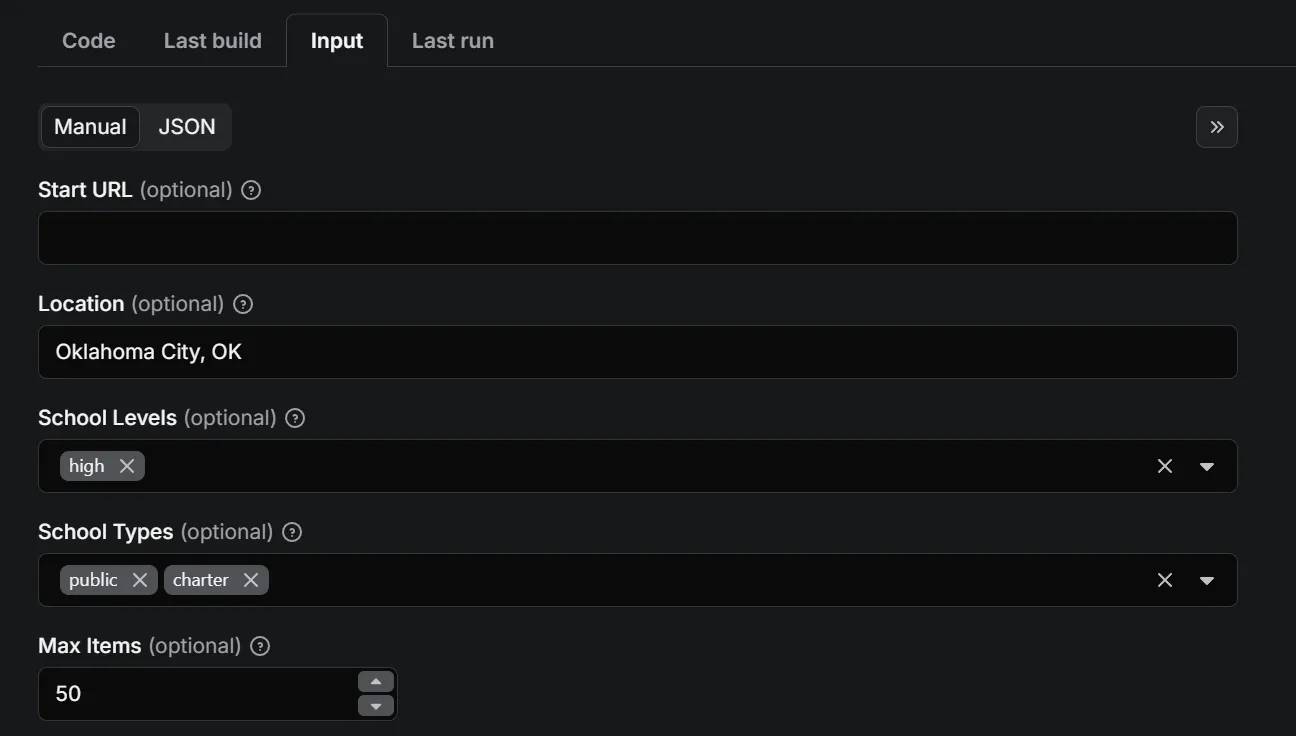Screen dimensions: 1296x736
Task: Click the Location help icon
Action: [243, 304]
